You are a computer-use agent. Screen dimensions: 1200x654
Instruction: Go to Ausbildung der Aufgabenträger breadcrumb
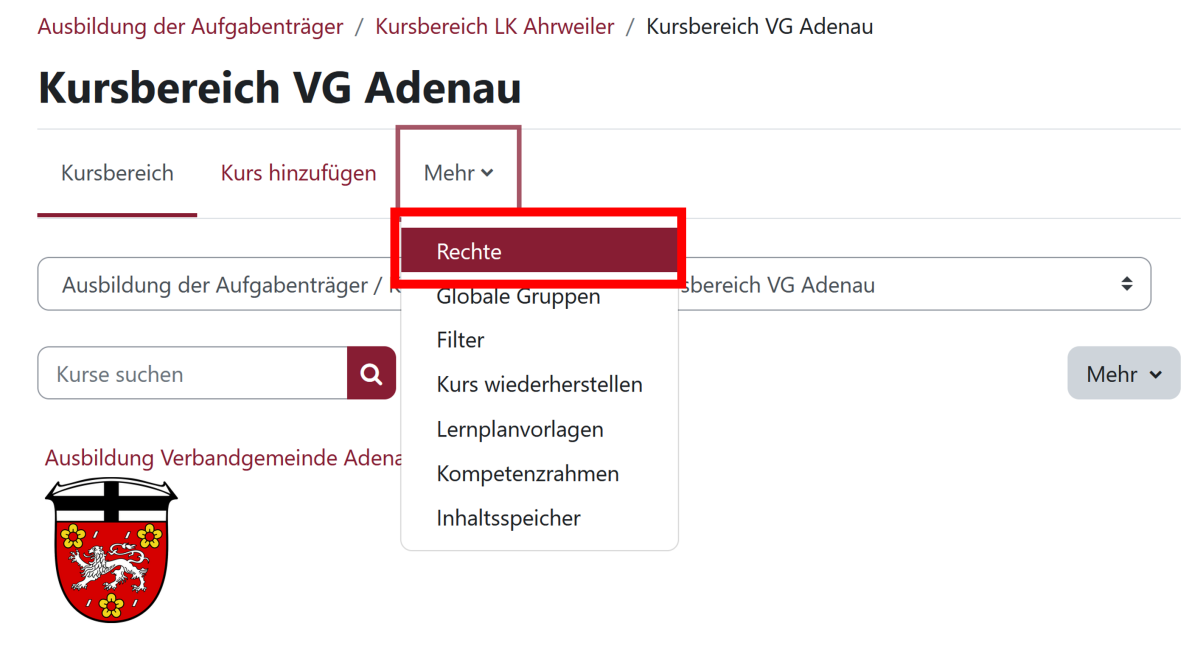click(x=190, y=27)
